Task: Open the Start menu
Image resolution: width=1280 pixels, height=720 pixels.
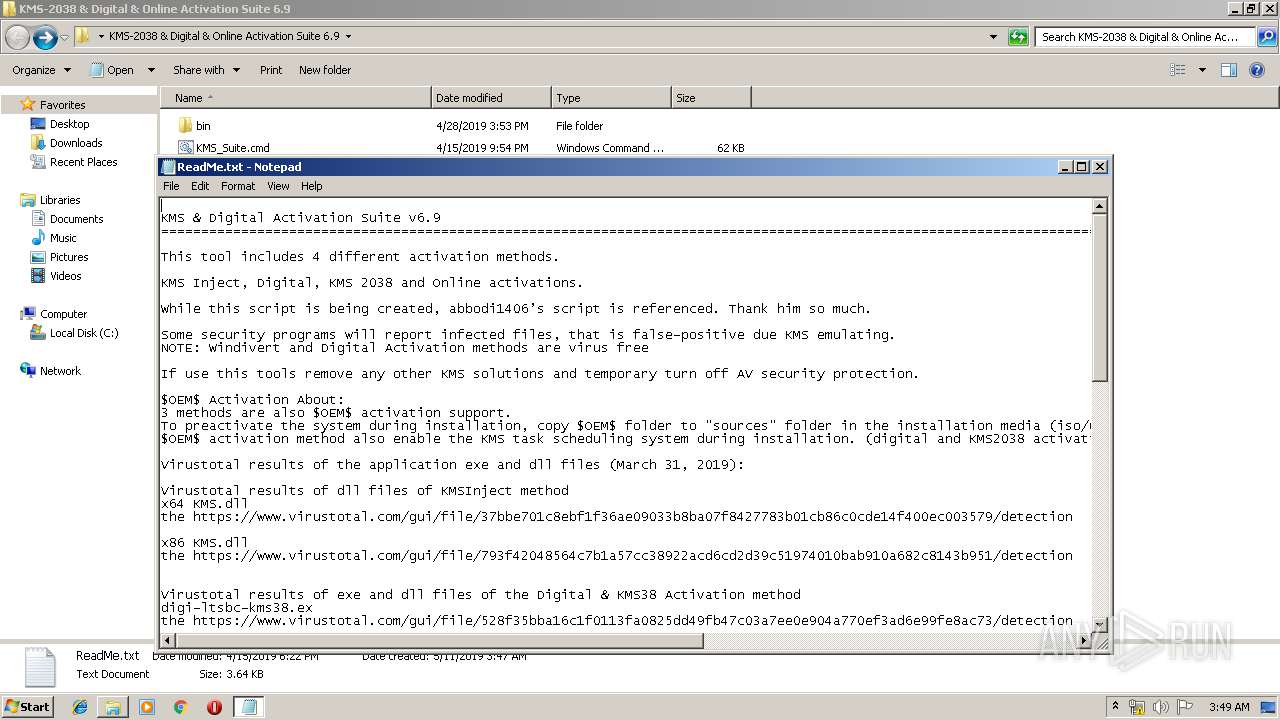Action: pyautogui.click(x=28, y=706)
